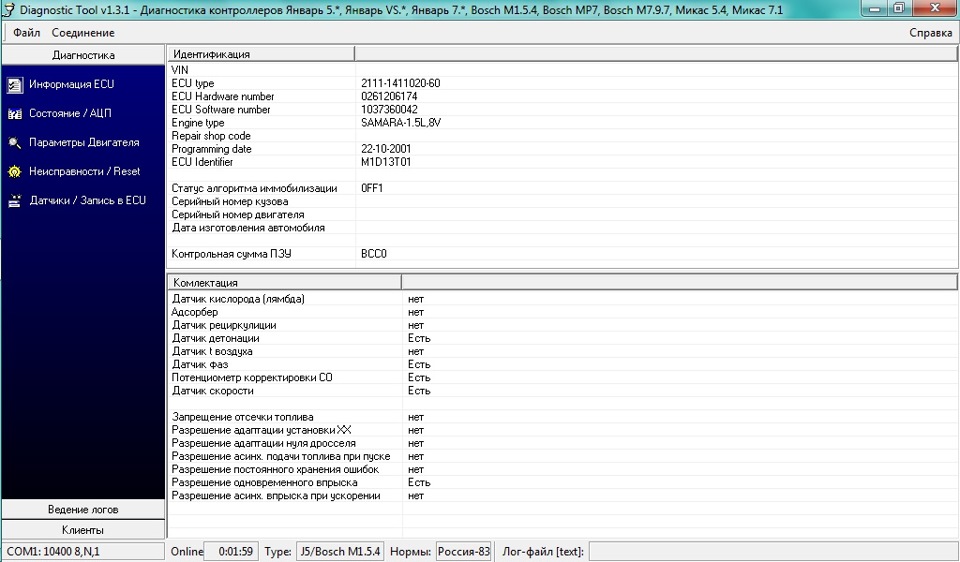Select Дата изготовления автомобиля row

pos(562,228)
